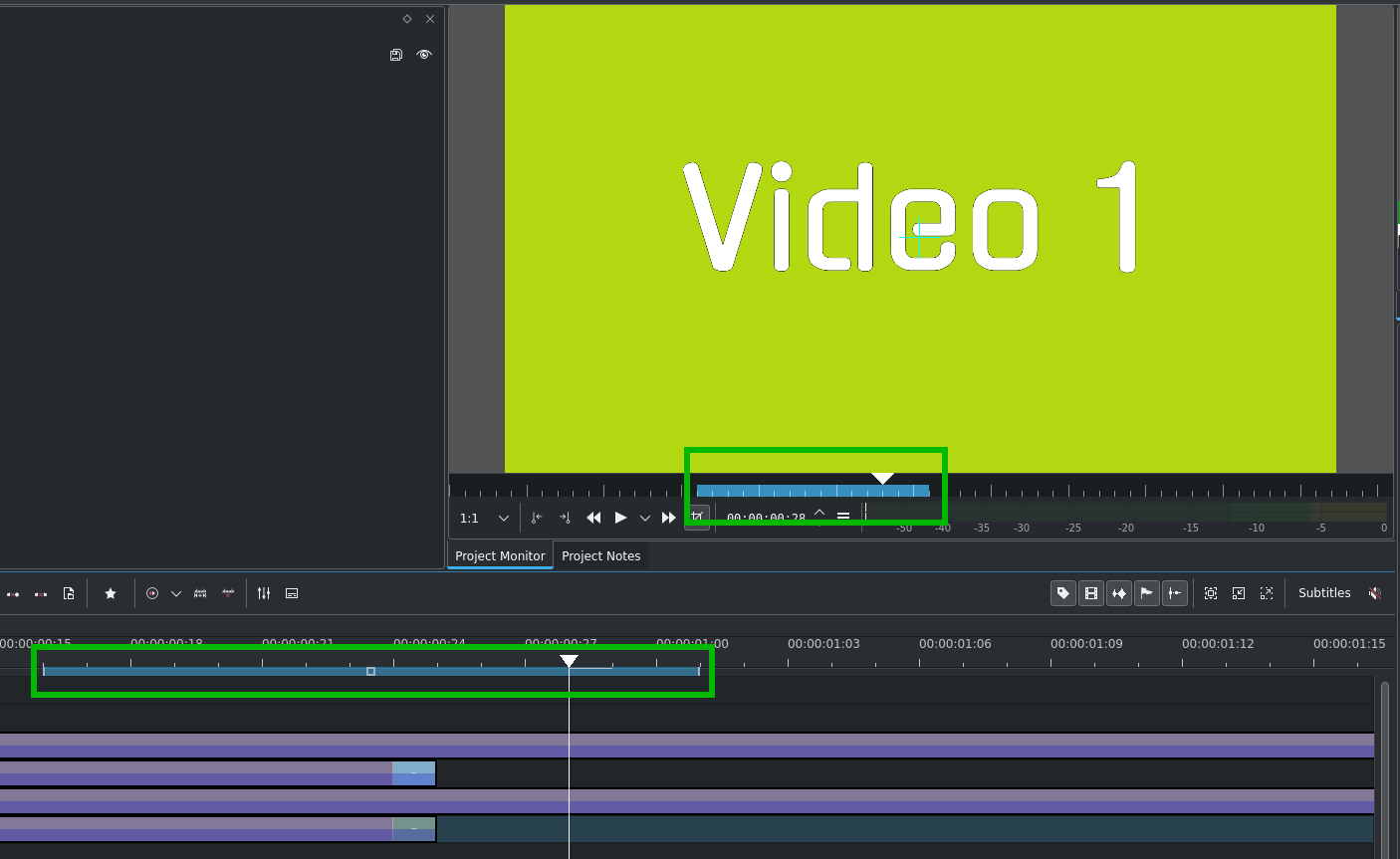
Task: Click timeline ruler at 00:00:01:12
Action: point(1218,644)
